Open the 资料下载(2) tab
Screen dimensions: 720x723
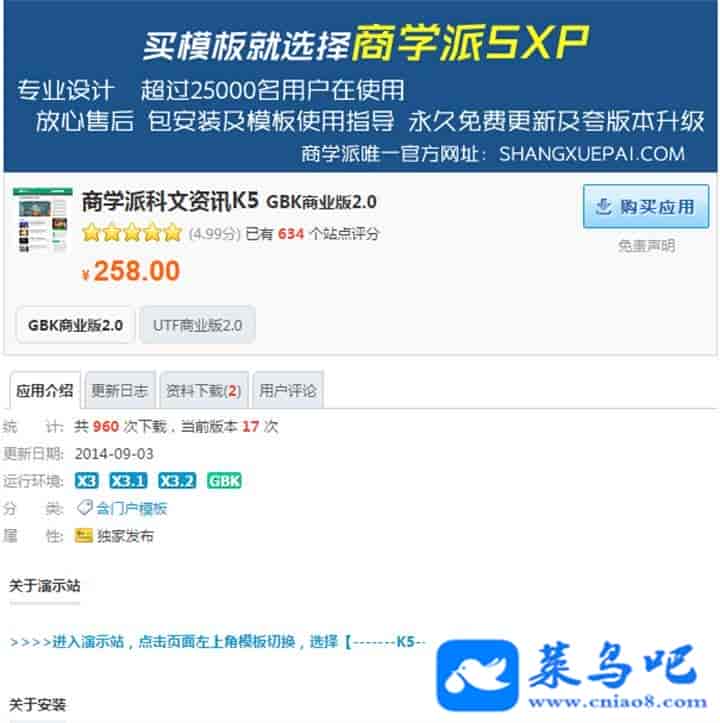203,391
